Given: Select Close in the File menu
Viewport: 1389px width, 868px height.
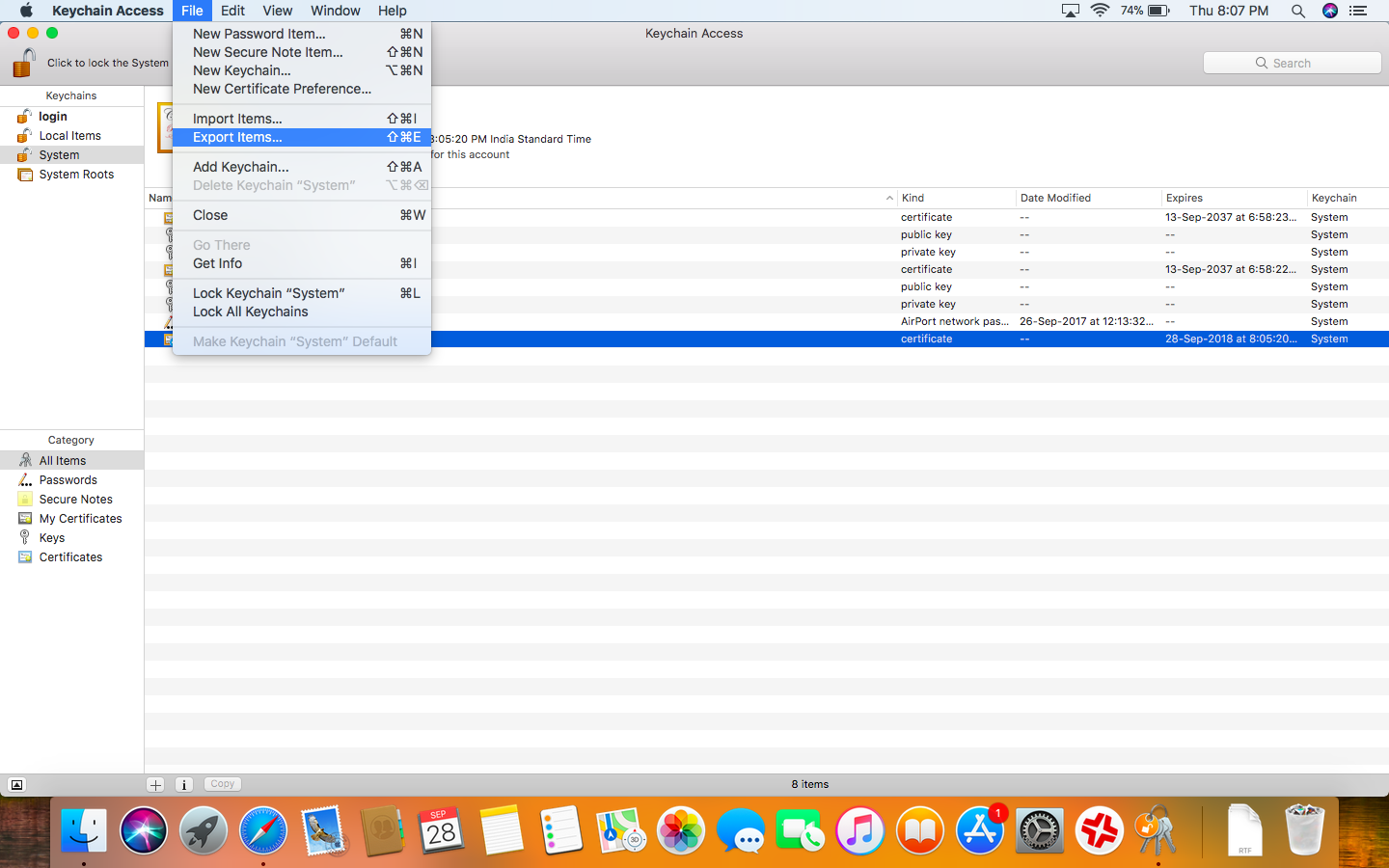Looking at the screenshot, I should tap(302, 215).
